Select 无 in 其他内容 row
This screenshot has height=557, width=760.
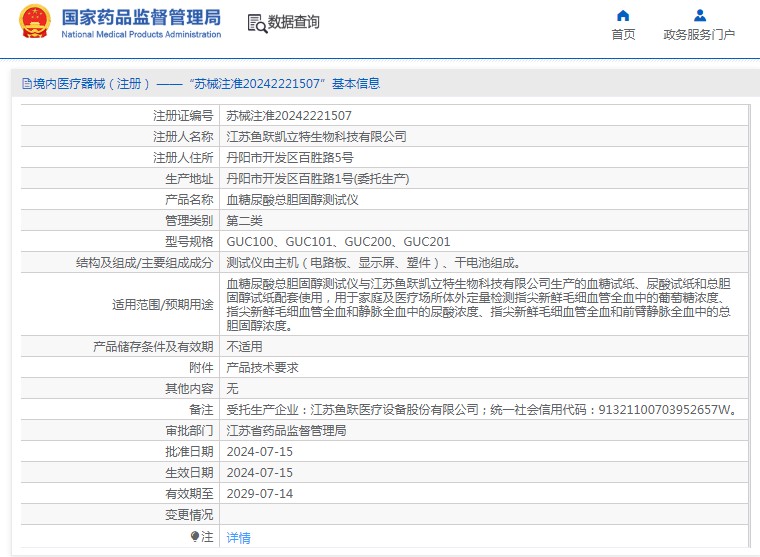coord(232,388)
